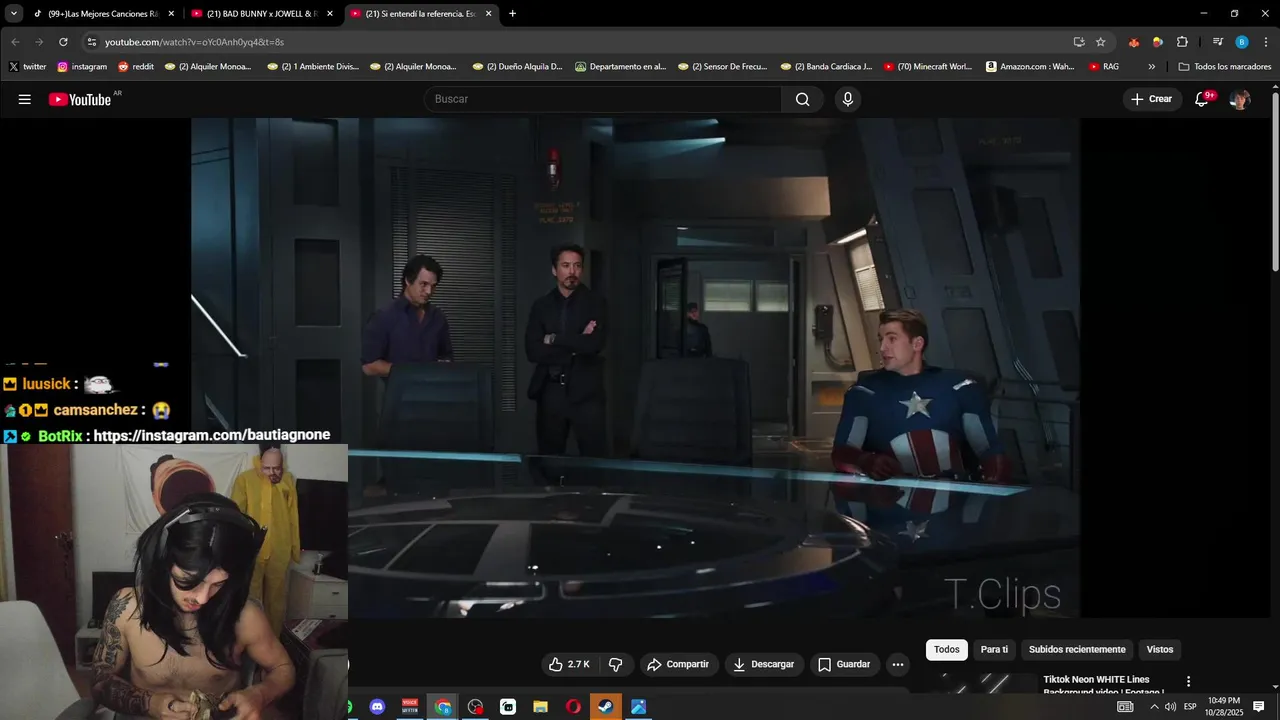Switch to Las Mejores Canciones tab
Image resolution: width=1280 pixels, height=720 pixels.
102,14
